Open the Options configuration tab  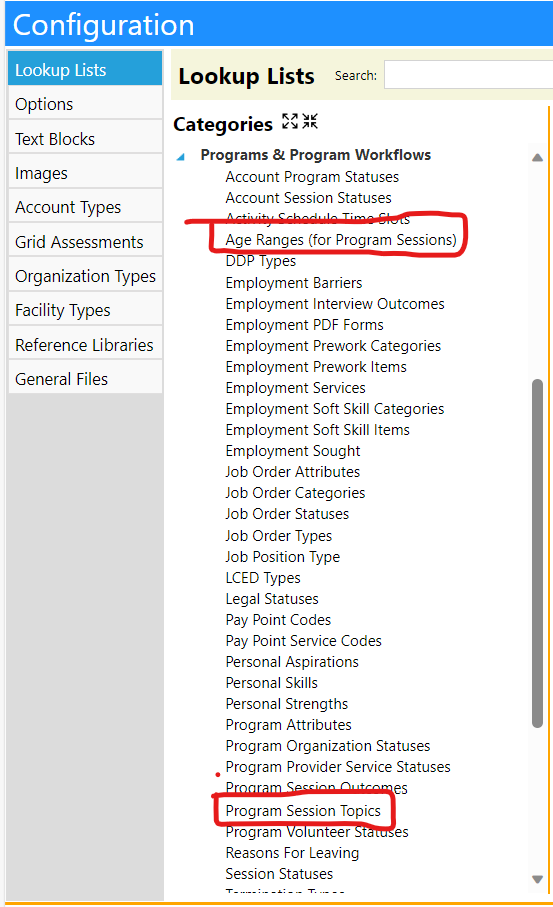click(86, 104)
